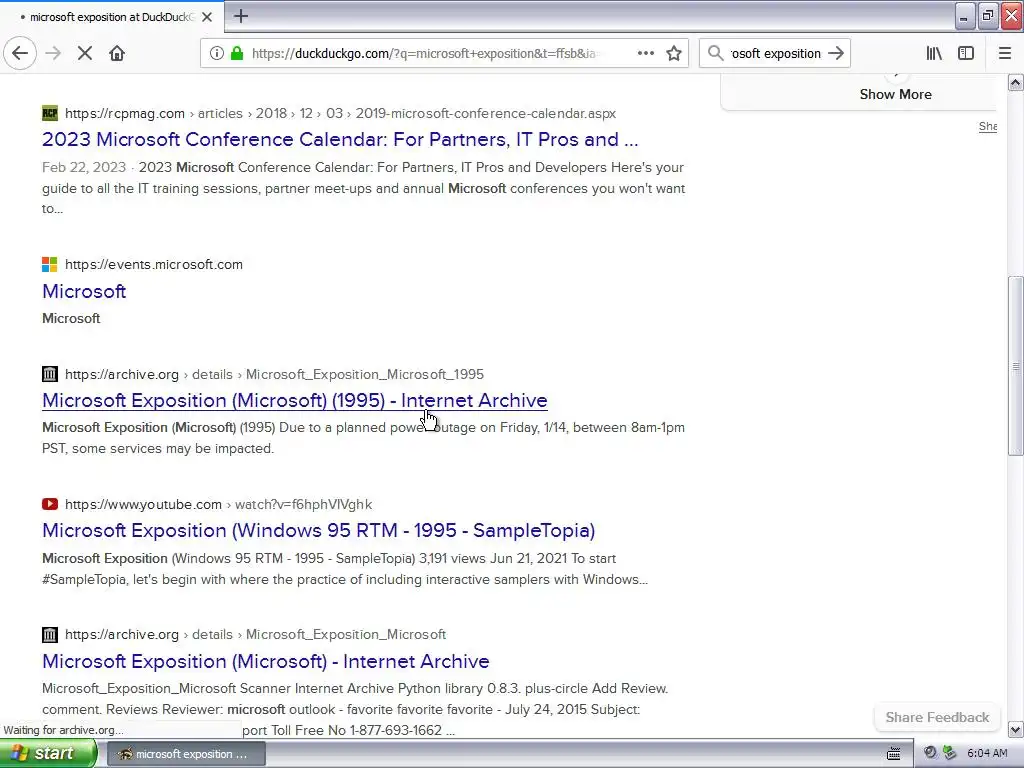Open the rcpmag.com URL breadcrumb

340,113
